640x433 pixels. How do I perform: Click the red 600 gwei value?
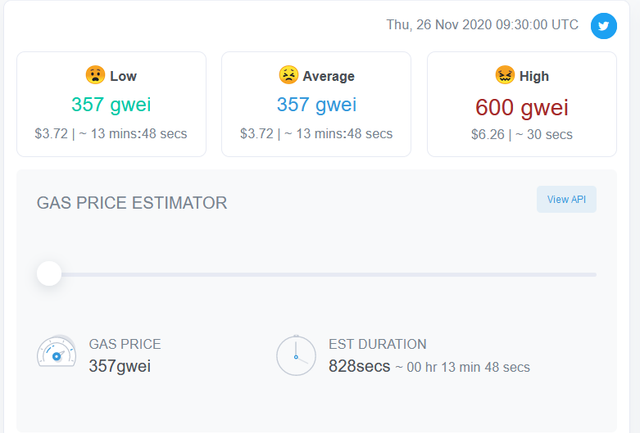pyautogui.click(x=522, y=108)
